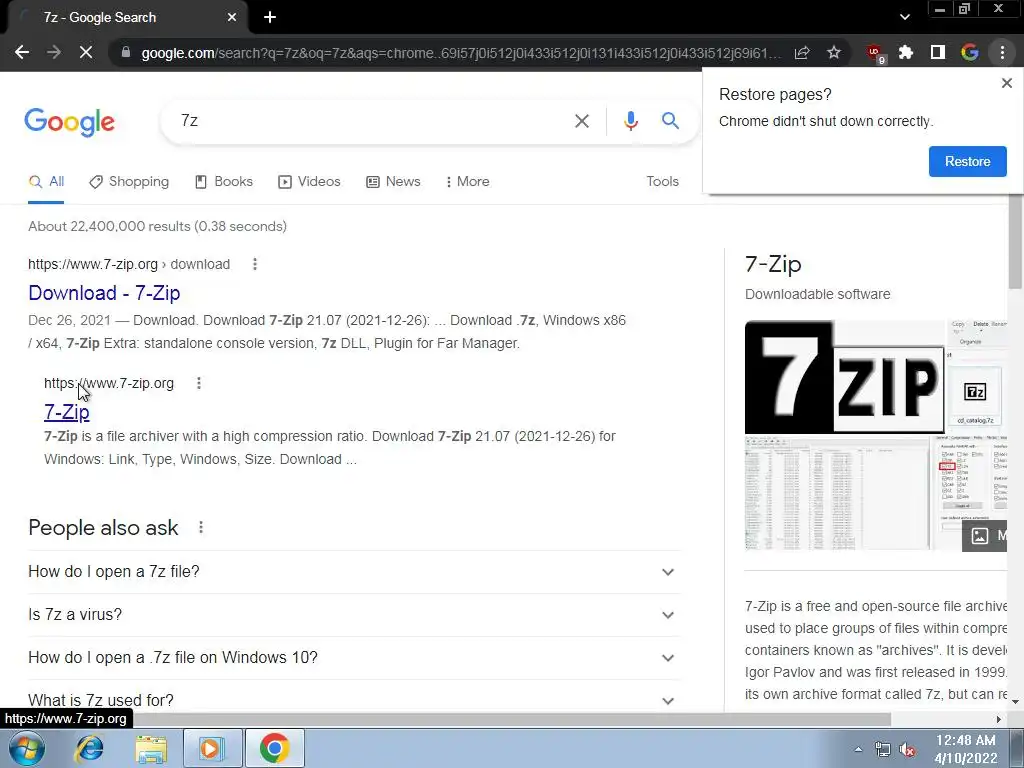Image resolution: width=1024 pixels, height=768 pixels.
Task: Click the Restore button
Action: [x=967, y=161]
